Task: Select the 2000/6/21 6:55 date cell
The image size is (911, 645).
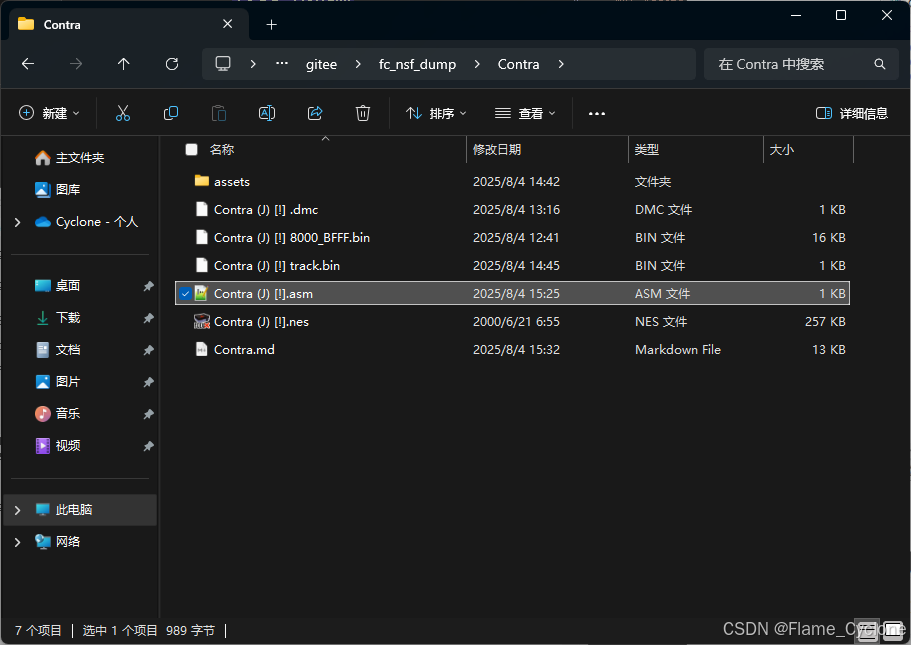Action: [516, 321]
